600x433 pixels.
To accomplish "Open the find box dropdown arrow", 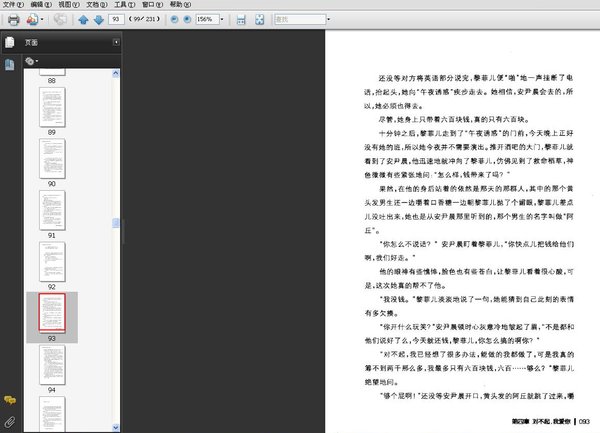I will click(x=330, y=19).
